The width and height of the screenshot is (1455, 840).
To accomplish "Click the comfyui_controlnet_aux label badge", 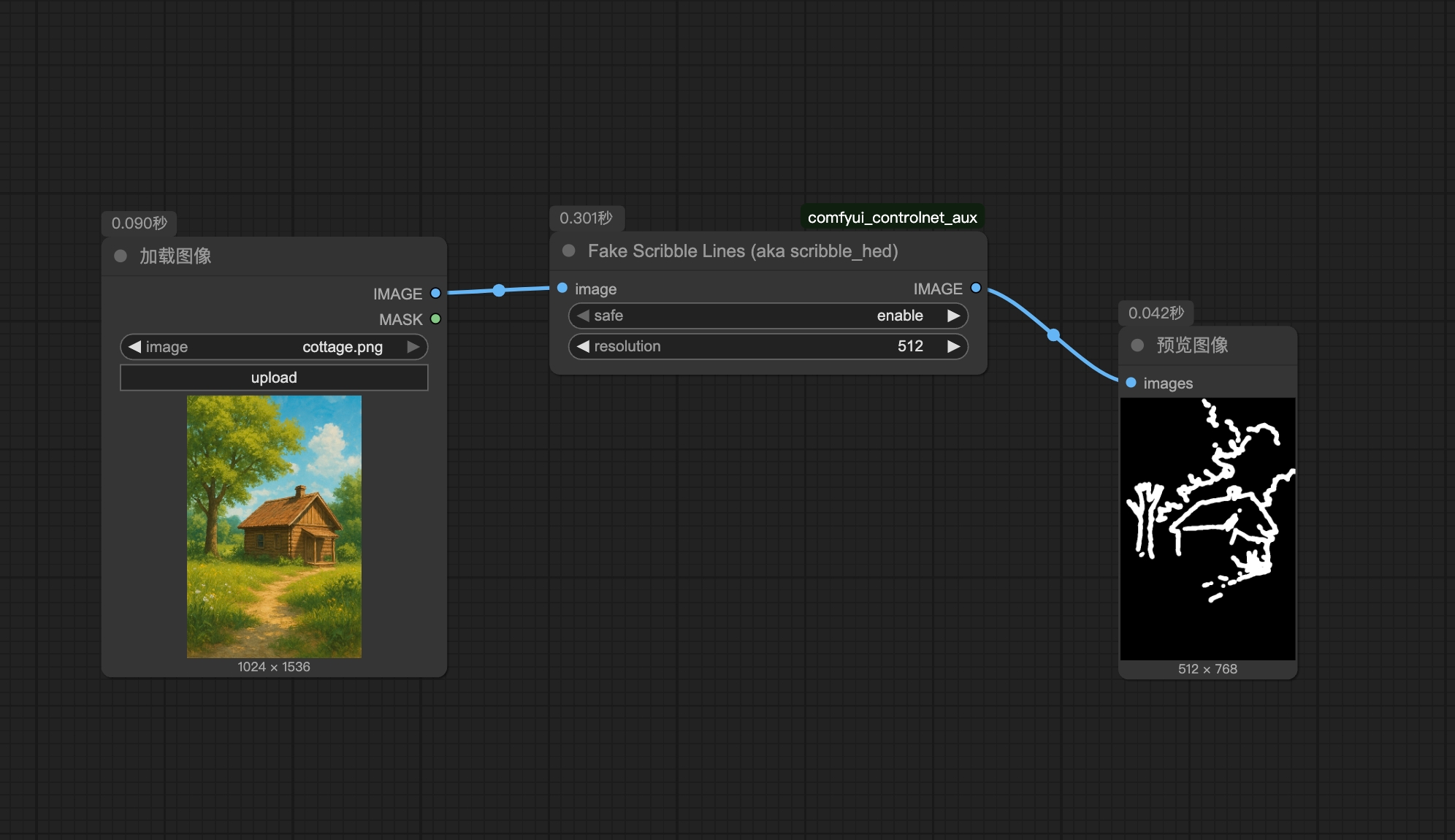I will tap(893, 217).
